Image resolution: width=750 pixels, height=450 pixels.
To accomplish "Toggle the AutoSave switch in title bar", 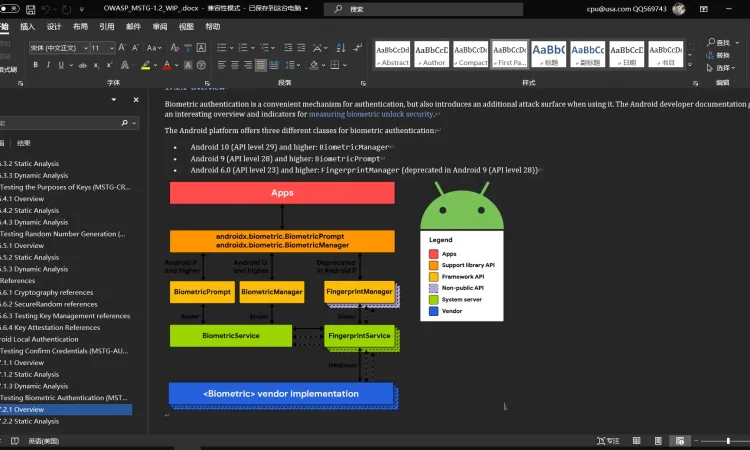I will (x=9, y=8).
